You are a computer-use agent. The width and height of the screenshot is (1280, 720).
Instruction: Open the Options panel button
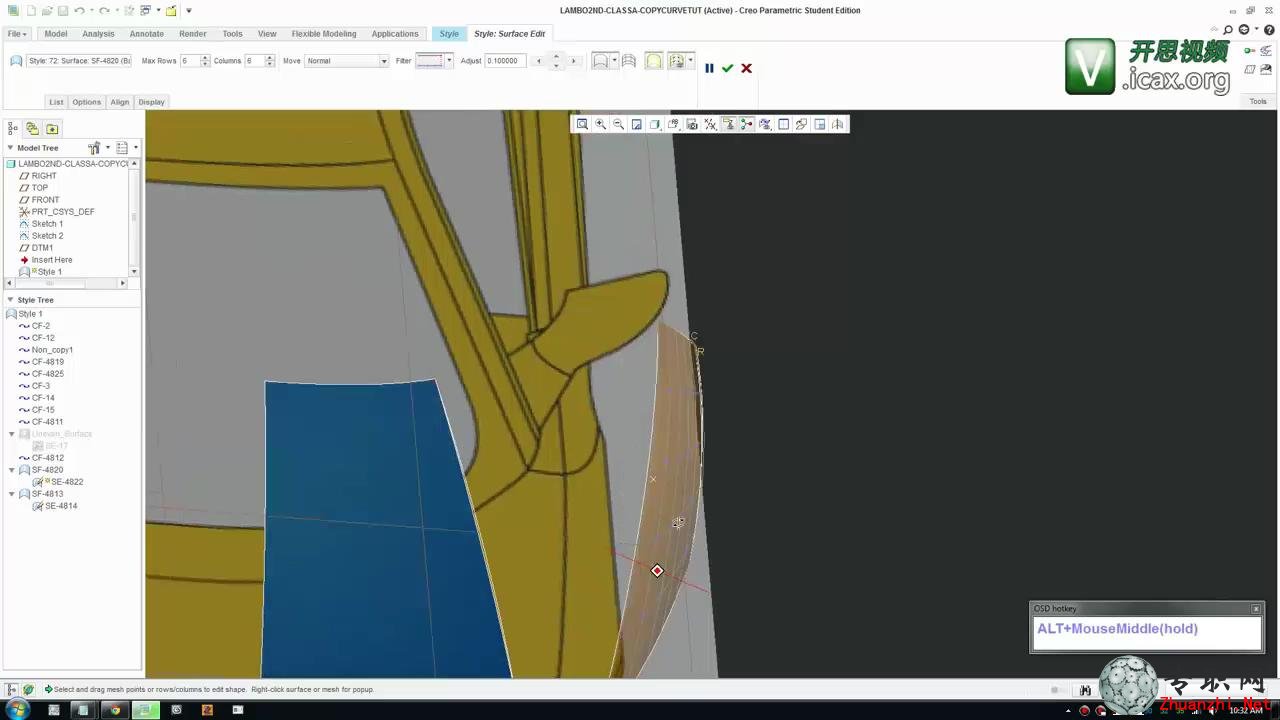click(x=86, y=102)
